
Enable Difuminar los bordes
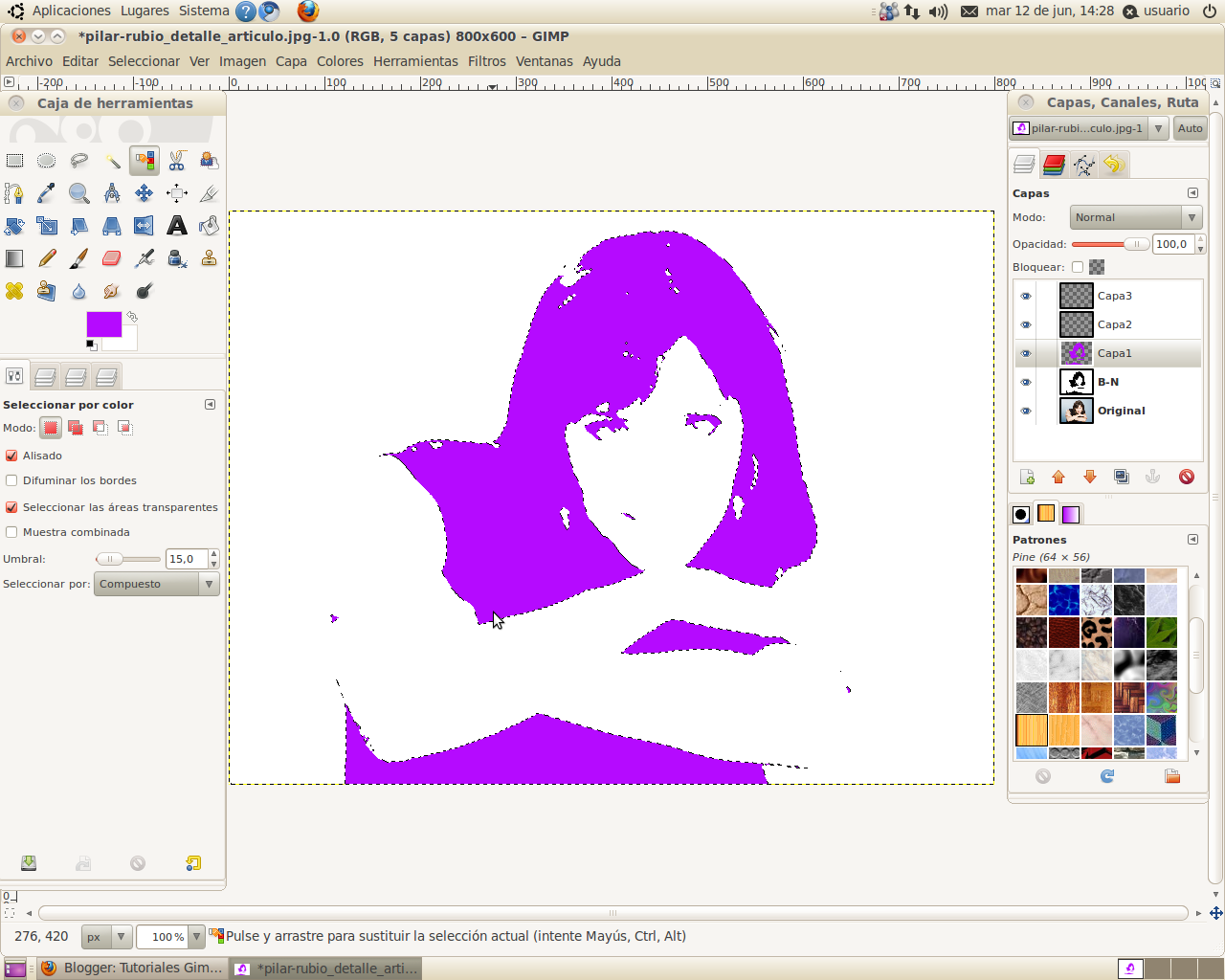pyautogui.click(x=11, y=480)
